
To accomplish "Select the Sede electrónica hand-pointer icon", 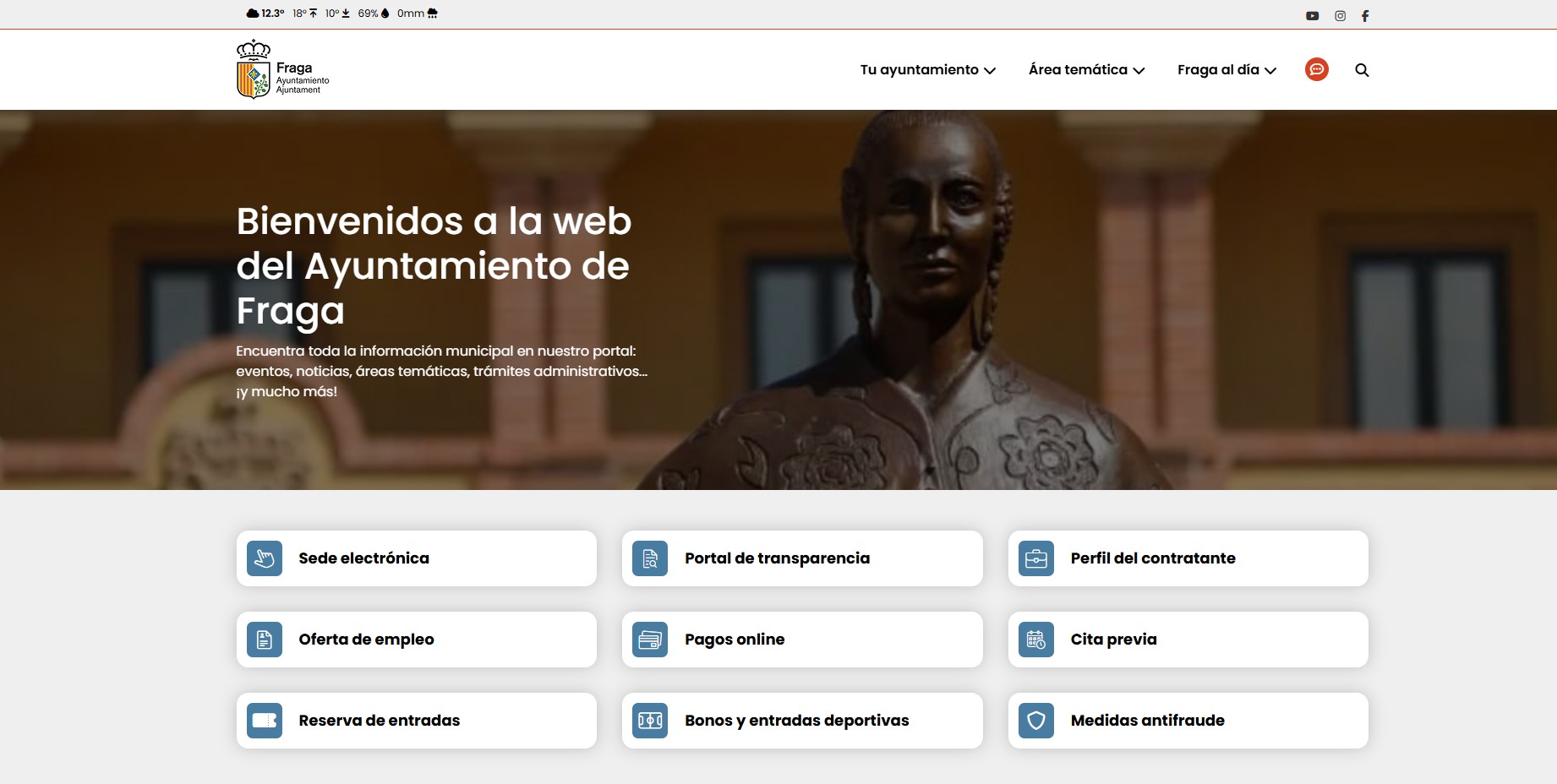I will tap(265, 558).
